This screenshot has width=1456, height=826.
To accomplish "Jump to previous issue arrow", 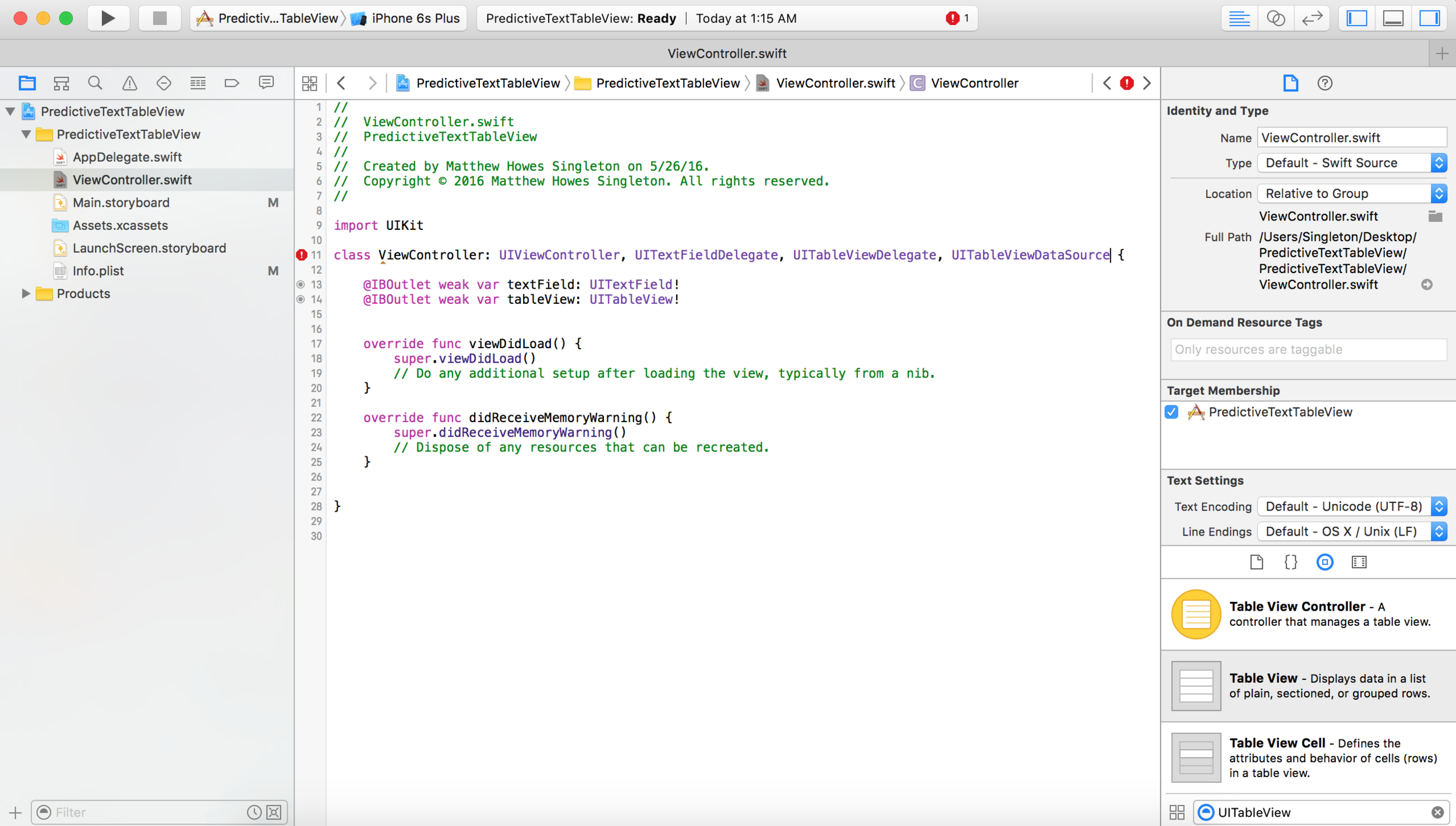I will [1107, 83].
